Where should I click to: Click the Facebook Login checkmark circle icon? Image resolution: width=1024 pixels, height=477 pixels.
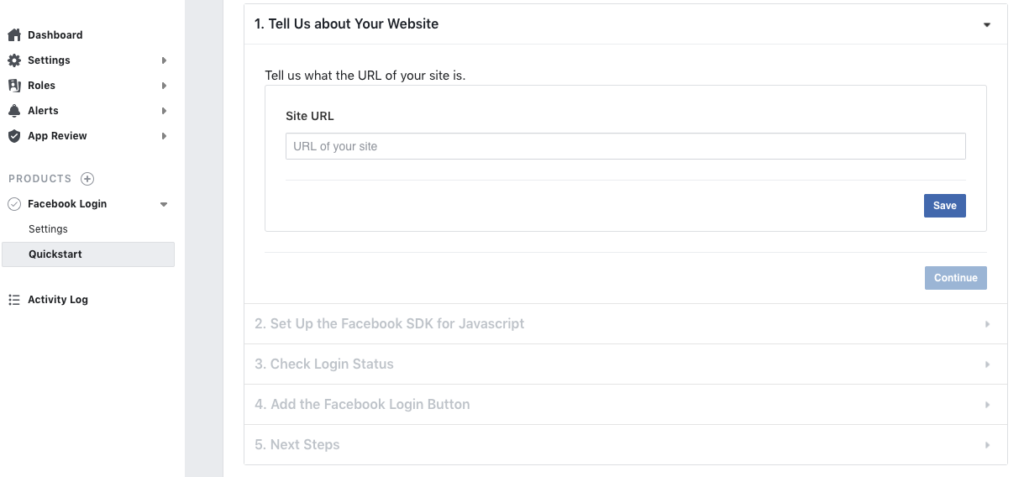(x=14, y=204)
